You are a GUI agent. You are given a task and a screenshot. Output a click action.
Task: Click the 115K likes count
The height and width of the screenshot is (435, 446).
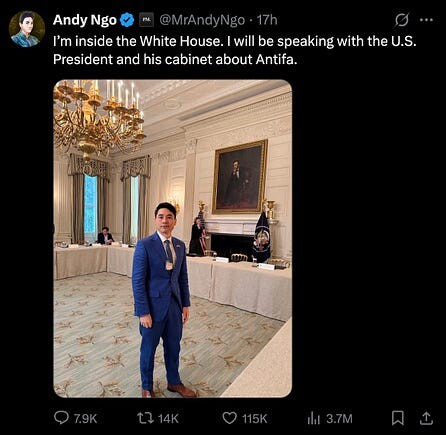coord(255,418)
